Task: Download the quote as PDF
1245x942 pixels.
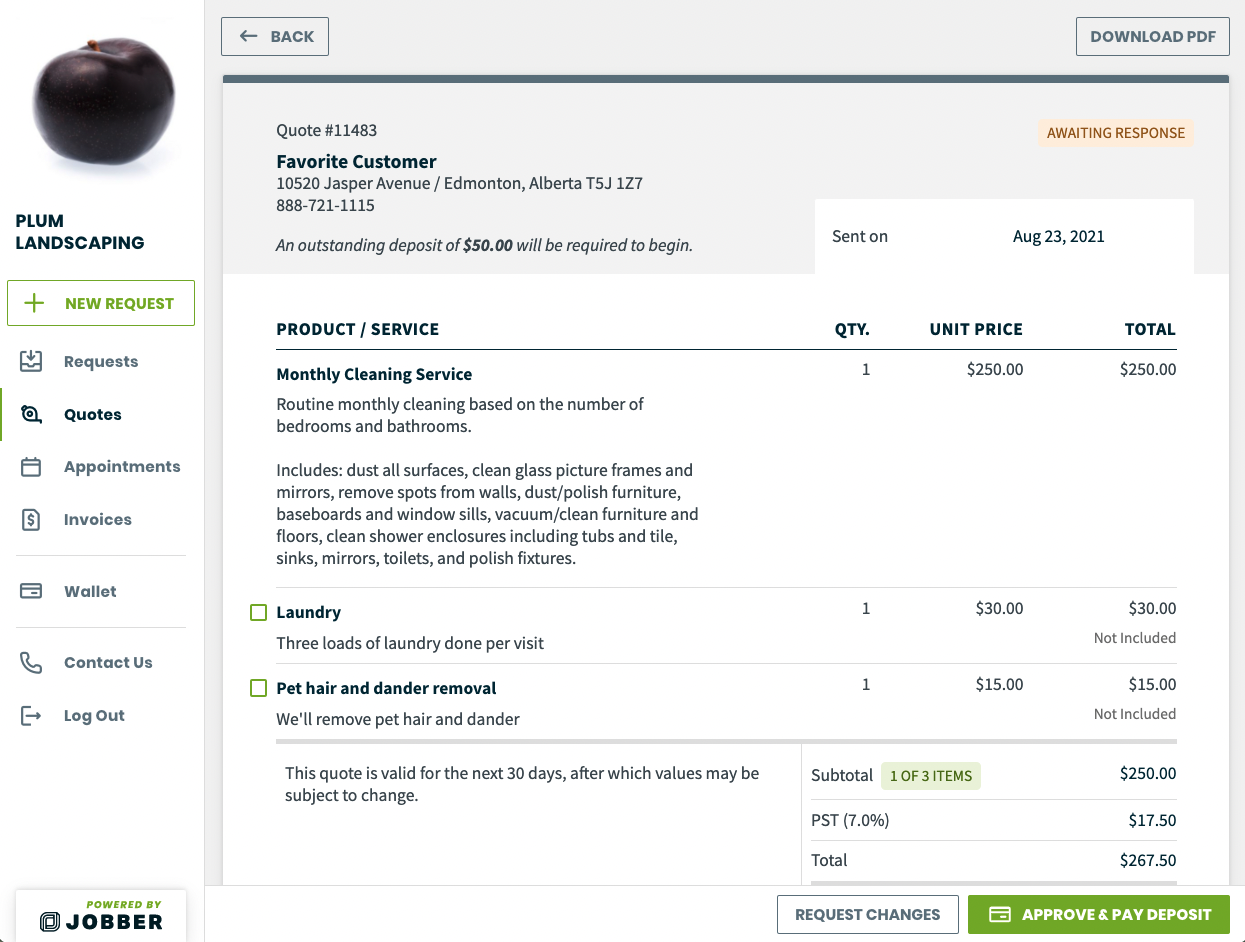Action: tap(1153, 37)
